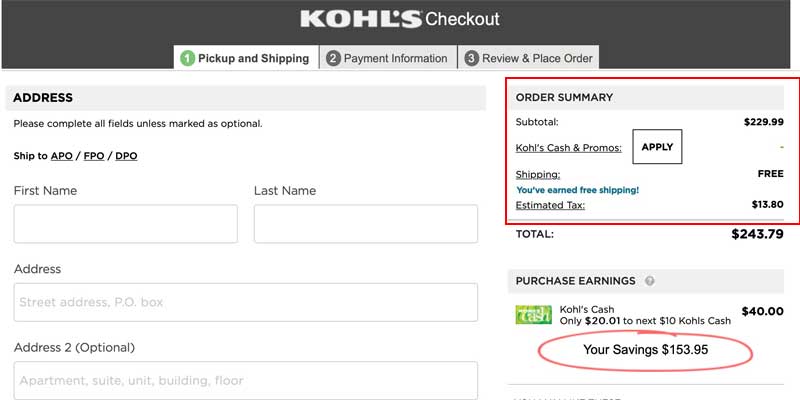Image resolution: width=800 pixels, height=400 pixels.
Task: Click the Address 2 optional field
Action: pos(245,380)
